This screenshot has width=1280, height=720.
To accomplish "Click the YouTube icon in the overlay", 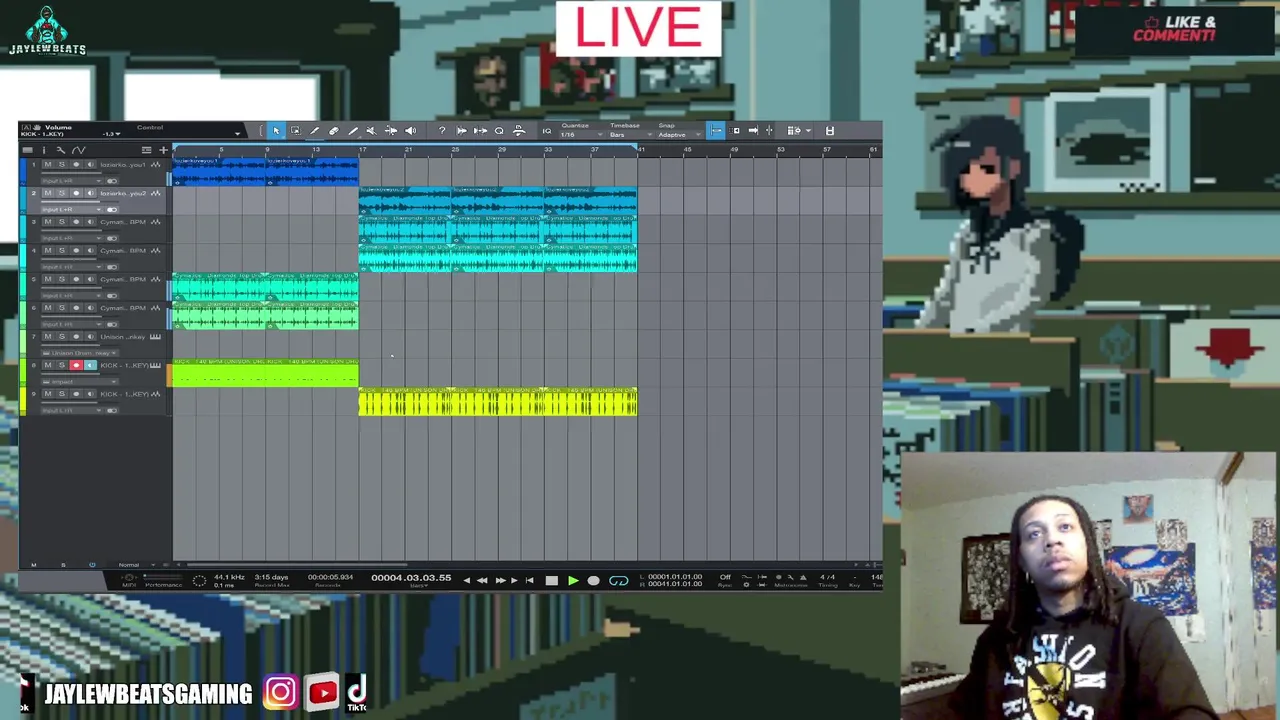I will pyautogui.click(x=322, y=692).
